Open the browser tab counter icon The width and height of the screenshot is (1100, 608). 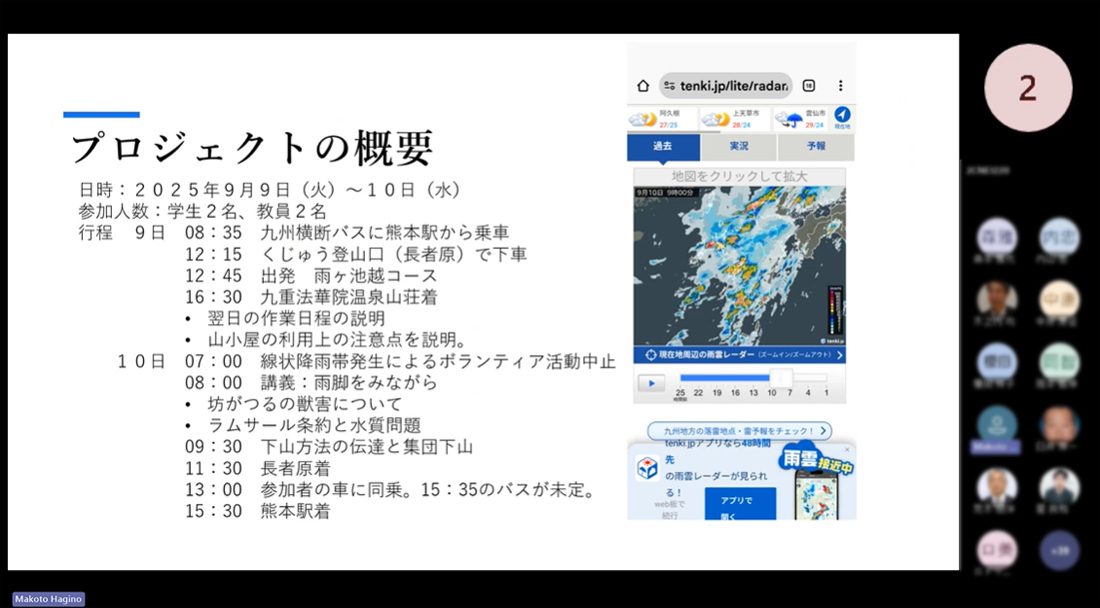(809, 85)
